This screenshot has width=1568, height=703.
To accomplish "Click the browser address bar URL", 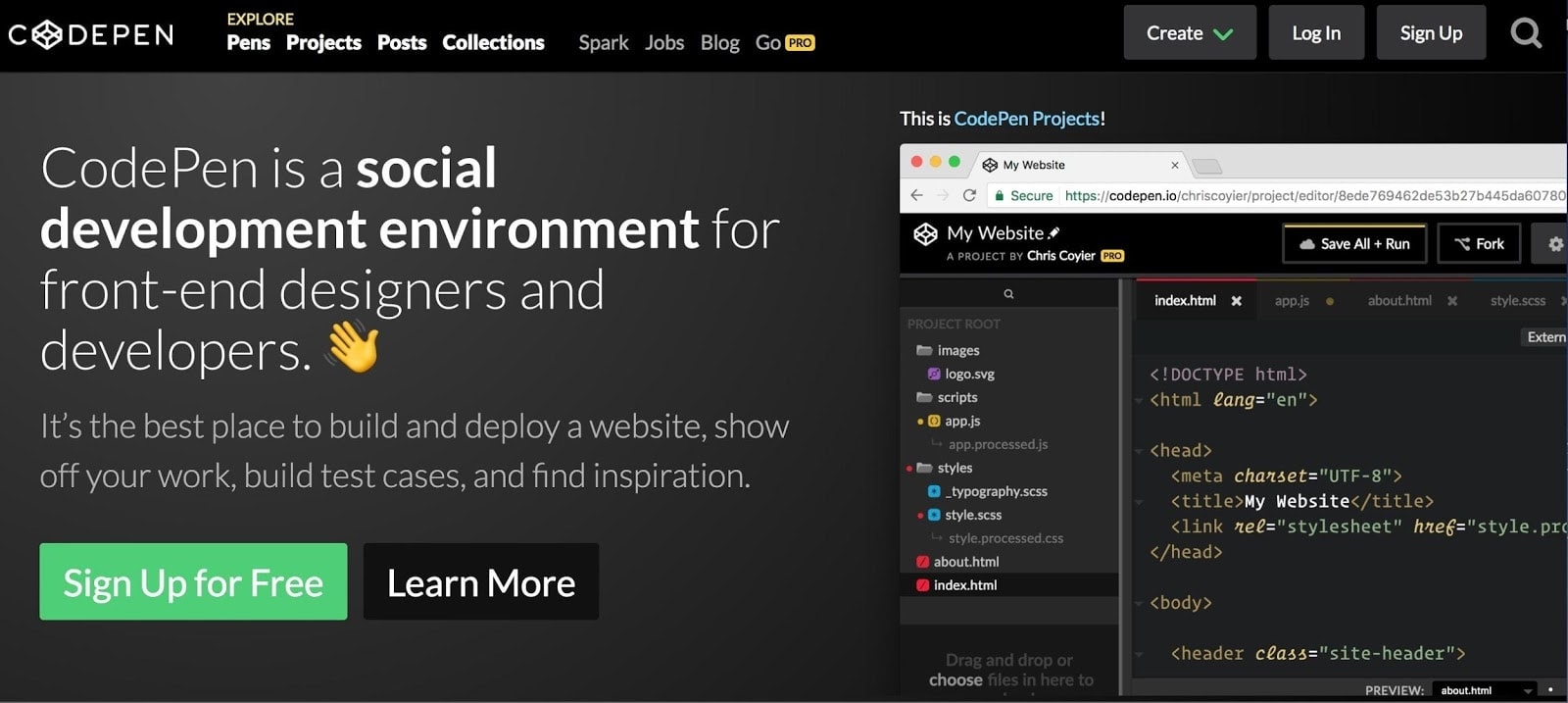I will click(x=1315, y=195).
